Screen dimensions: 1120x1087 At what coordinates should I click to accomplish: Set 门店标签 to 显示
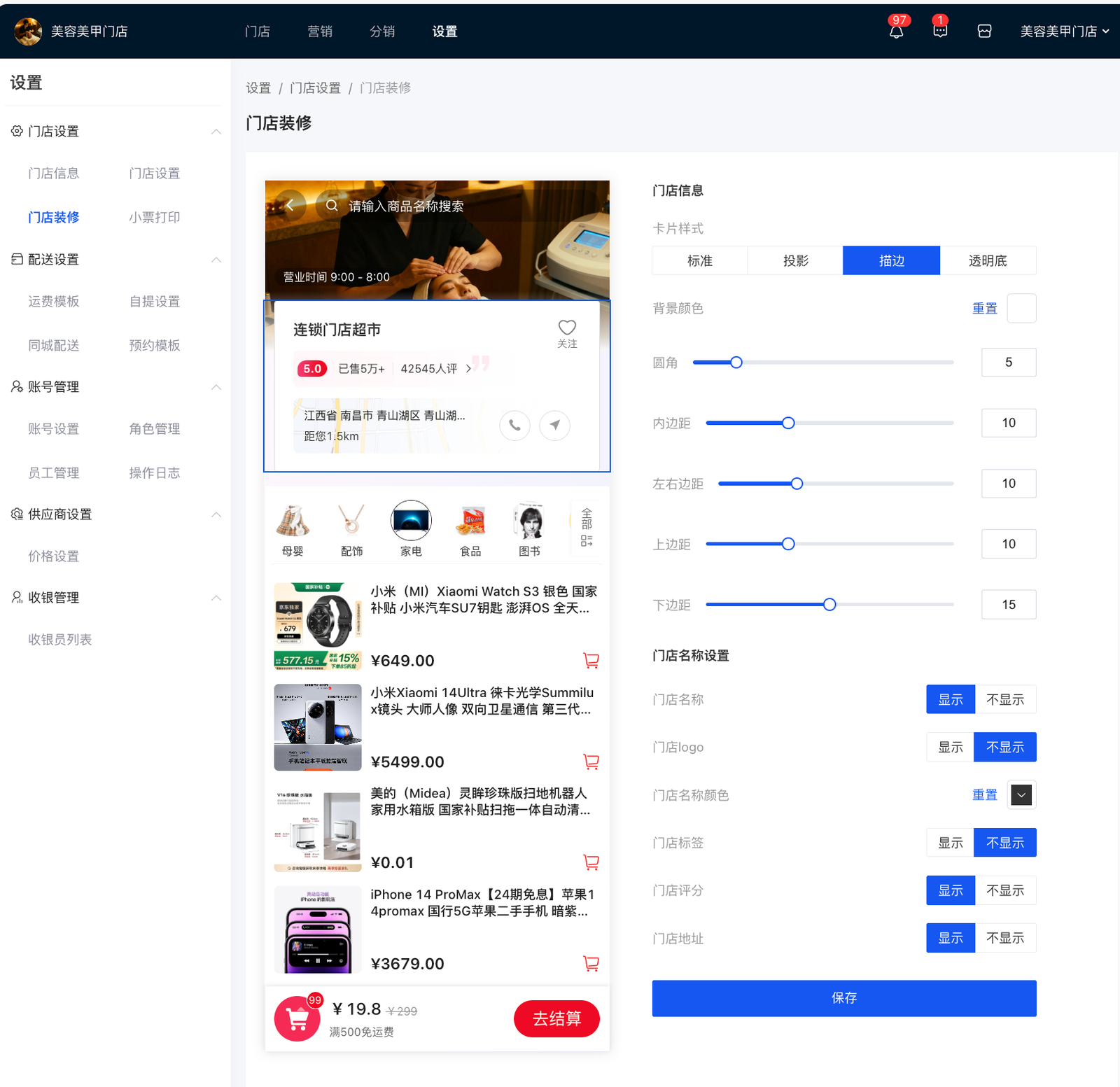tap(950, 843)
